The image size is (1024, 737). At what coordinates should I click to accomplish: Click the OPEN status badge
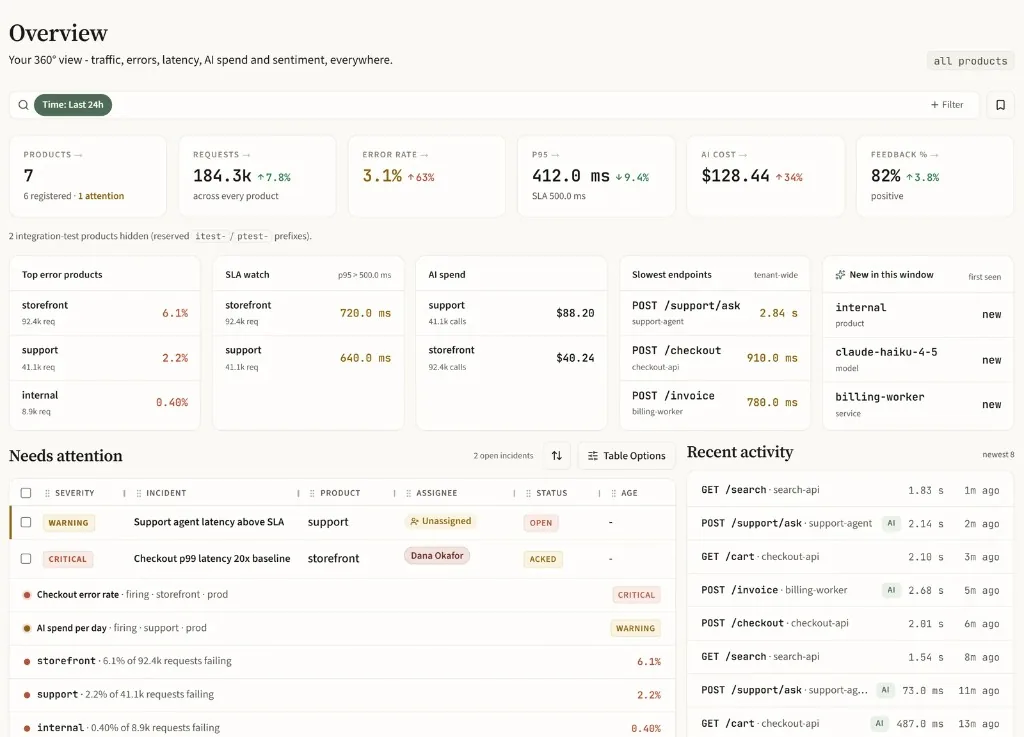click(541, 523)
